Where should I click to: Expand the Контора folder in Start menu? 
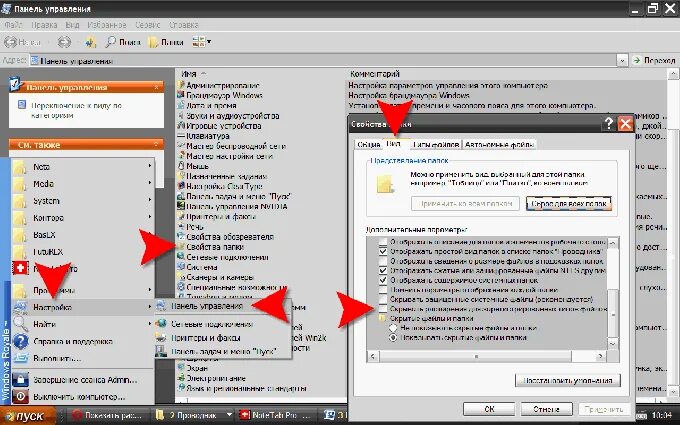(82, 218)
